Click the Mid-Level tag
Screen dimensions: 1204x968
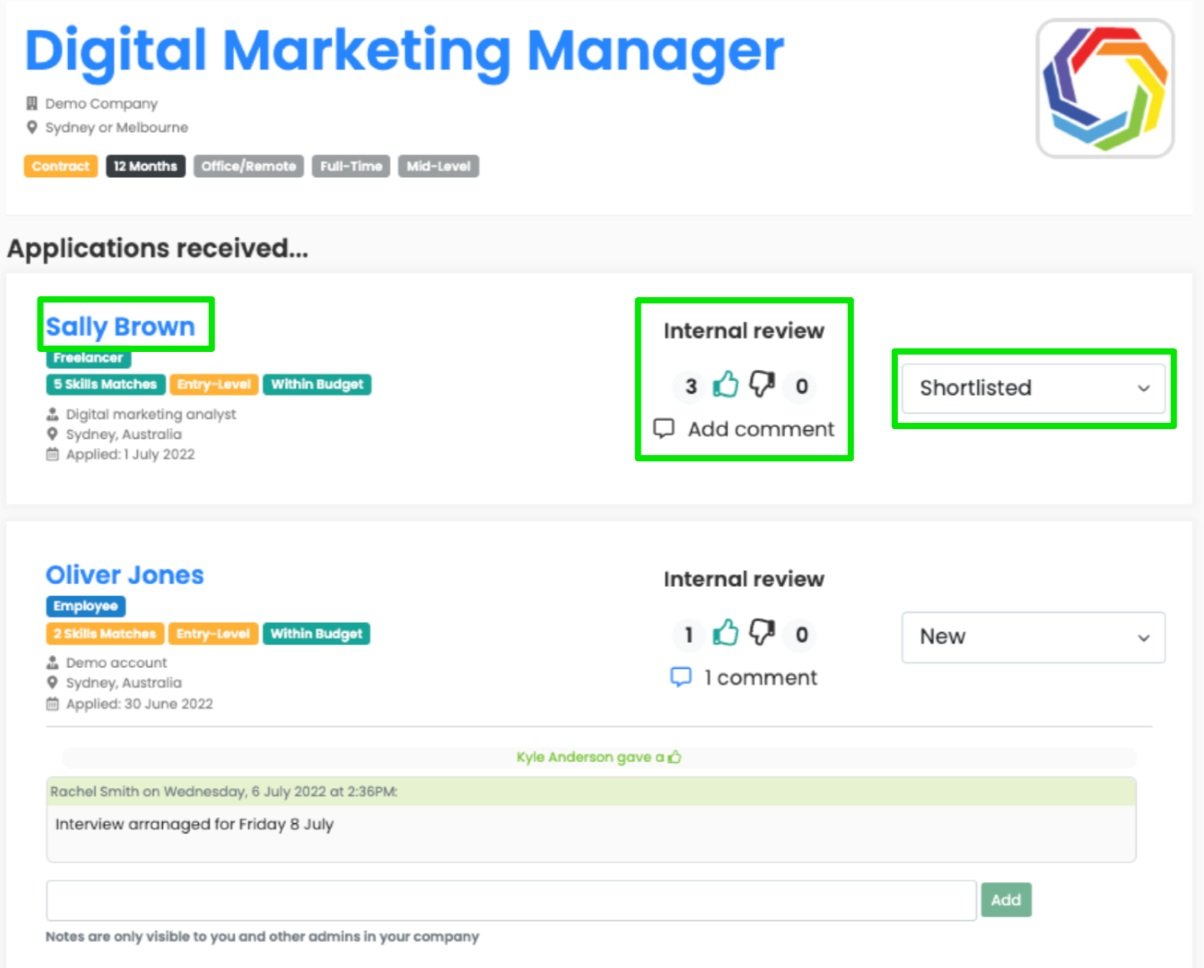tap(439, 166)
